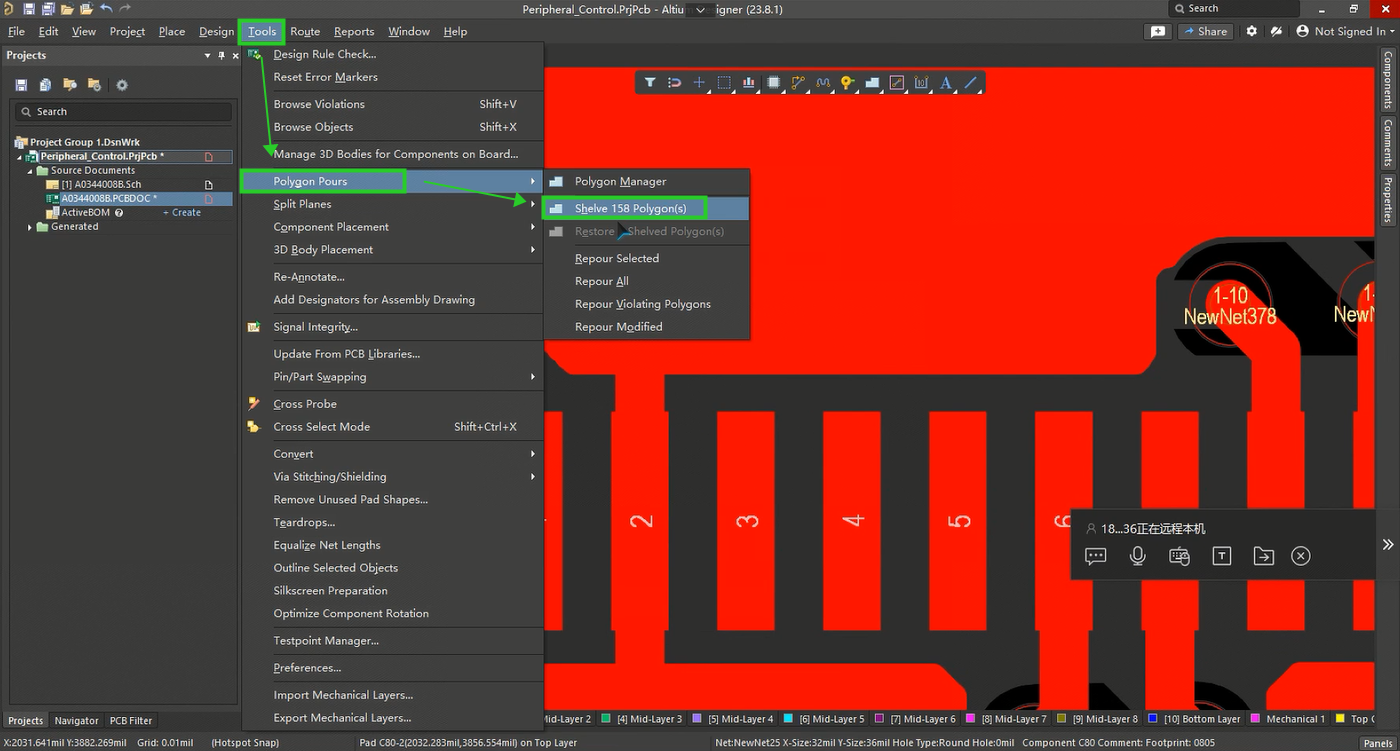The height and width of the screenshot is (751, 1400).
Task: Open project settings gear in Projects panel
Action: (122, 85)
